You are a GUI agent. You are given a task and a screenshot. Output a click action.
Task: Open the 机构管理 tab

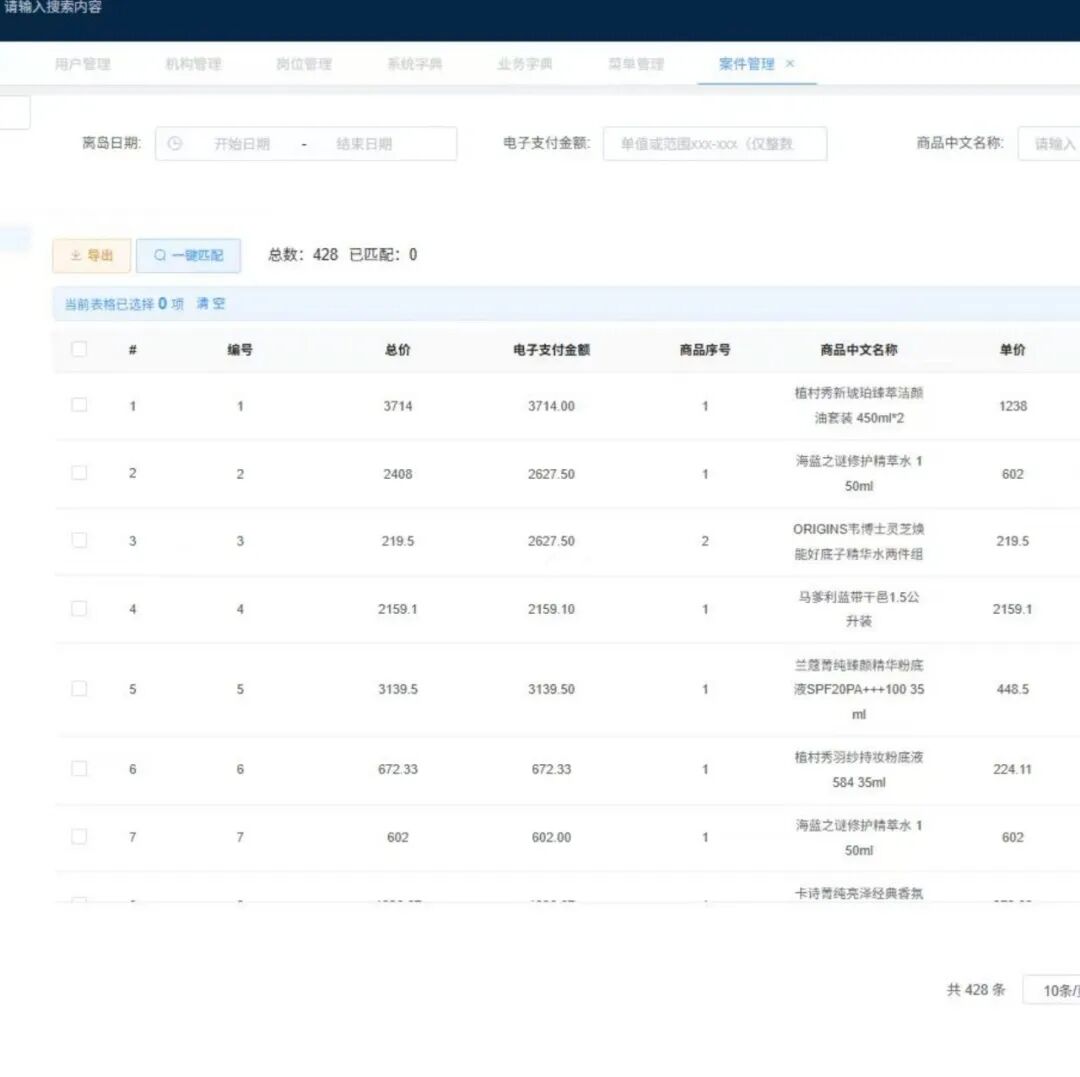click(x=193, y=64)
